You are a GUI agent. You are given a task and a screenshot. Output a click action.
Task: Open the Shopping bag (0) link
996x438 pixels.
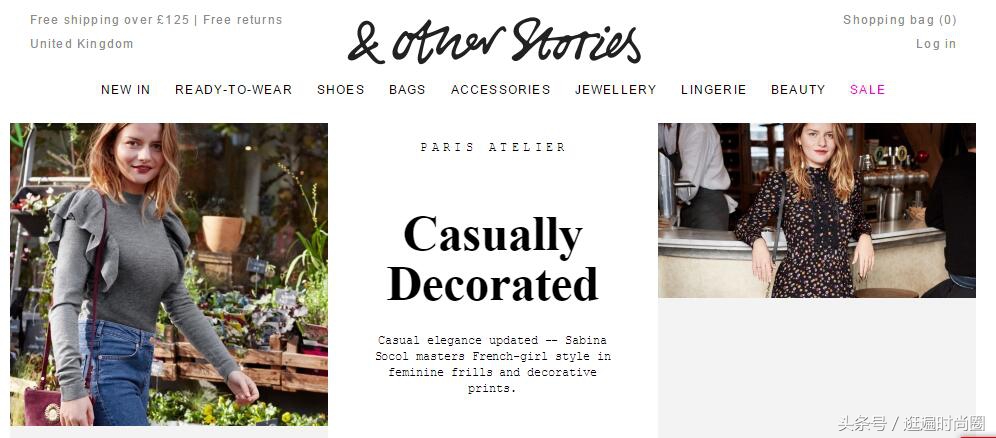[899, 20]
